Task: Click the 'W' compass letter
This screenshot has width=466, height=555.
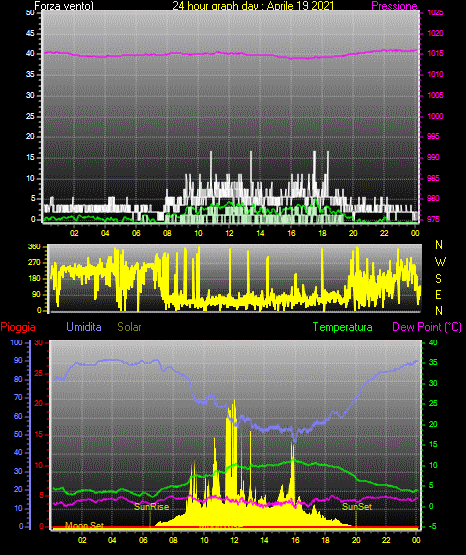Action: tap(440, 262)
